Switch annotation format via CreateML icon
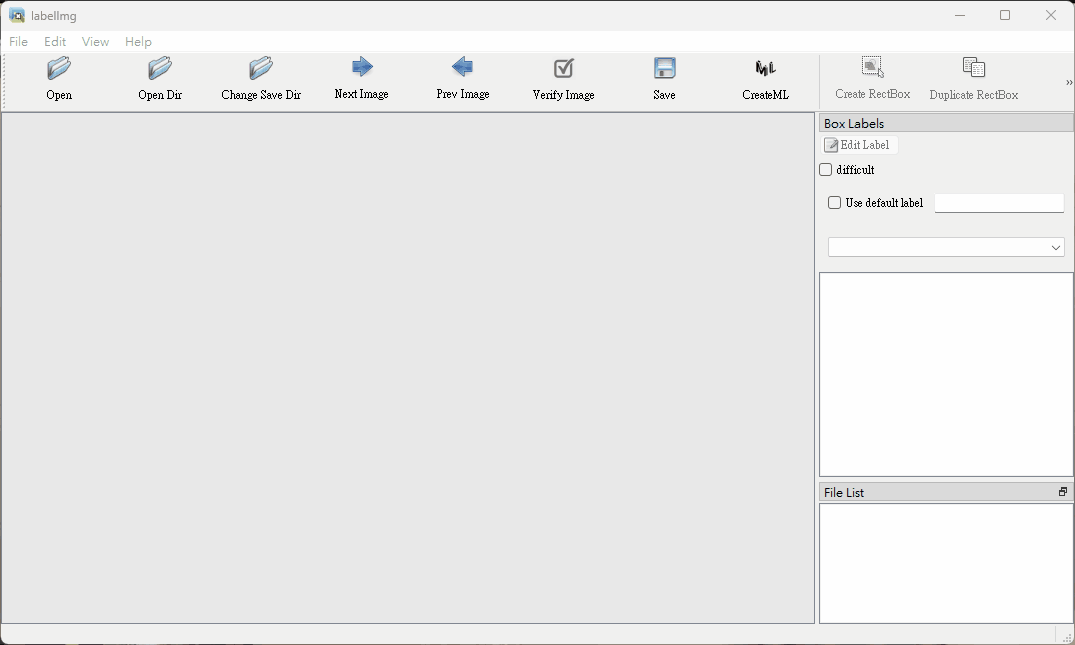Viewport: 1075px width, 645px height. pos(766,69)
